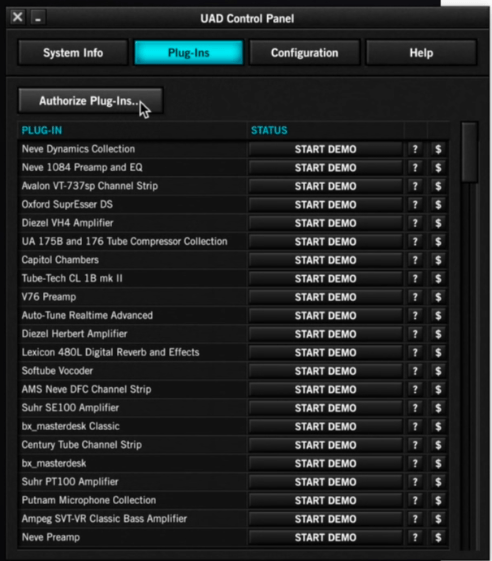
Task: Click the buy icon for Ampeg SVT-VR Bass Amplifier
Action: coord(438,519)
